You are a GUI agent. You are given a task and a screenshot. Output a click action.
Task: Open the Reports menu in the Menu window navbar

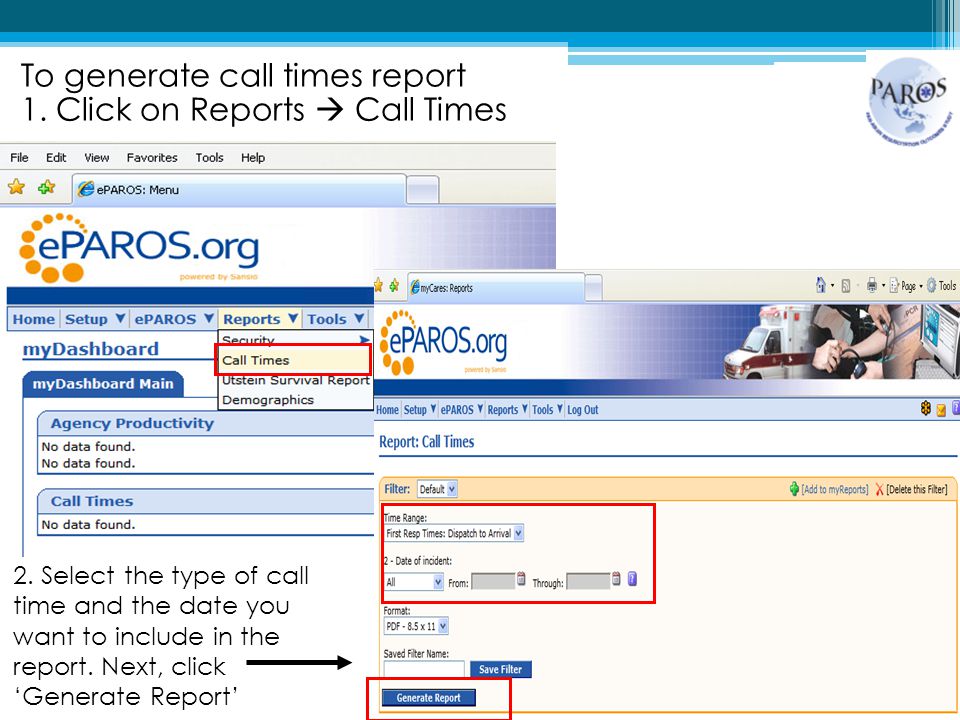tap(260, 319)
